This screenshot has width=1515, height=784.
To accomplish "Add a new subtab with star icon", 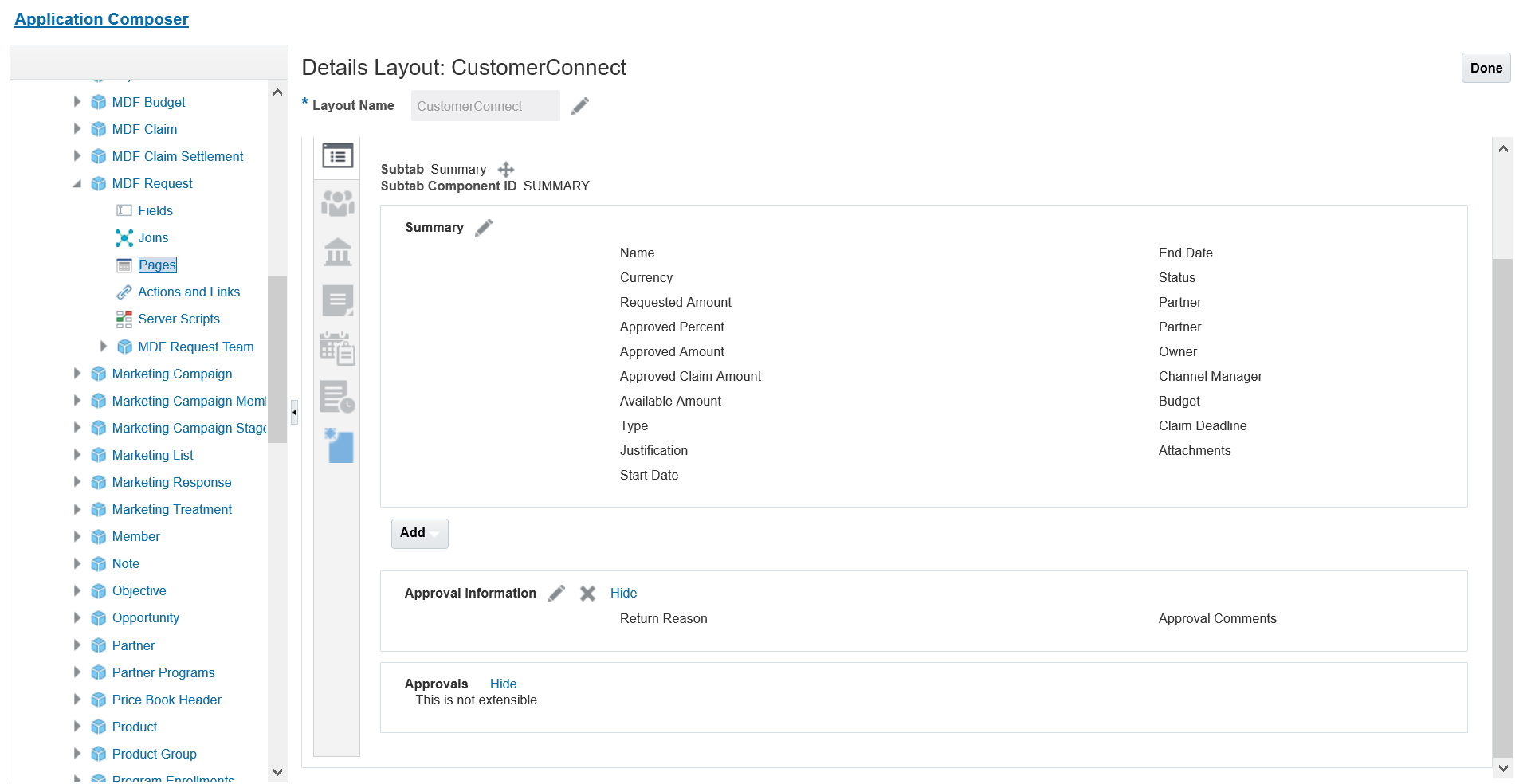I will click(339, 445).
